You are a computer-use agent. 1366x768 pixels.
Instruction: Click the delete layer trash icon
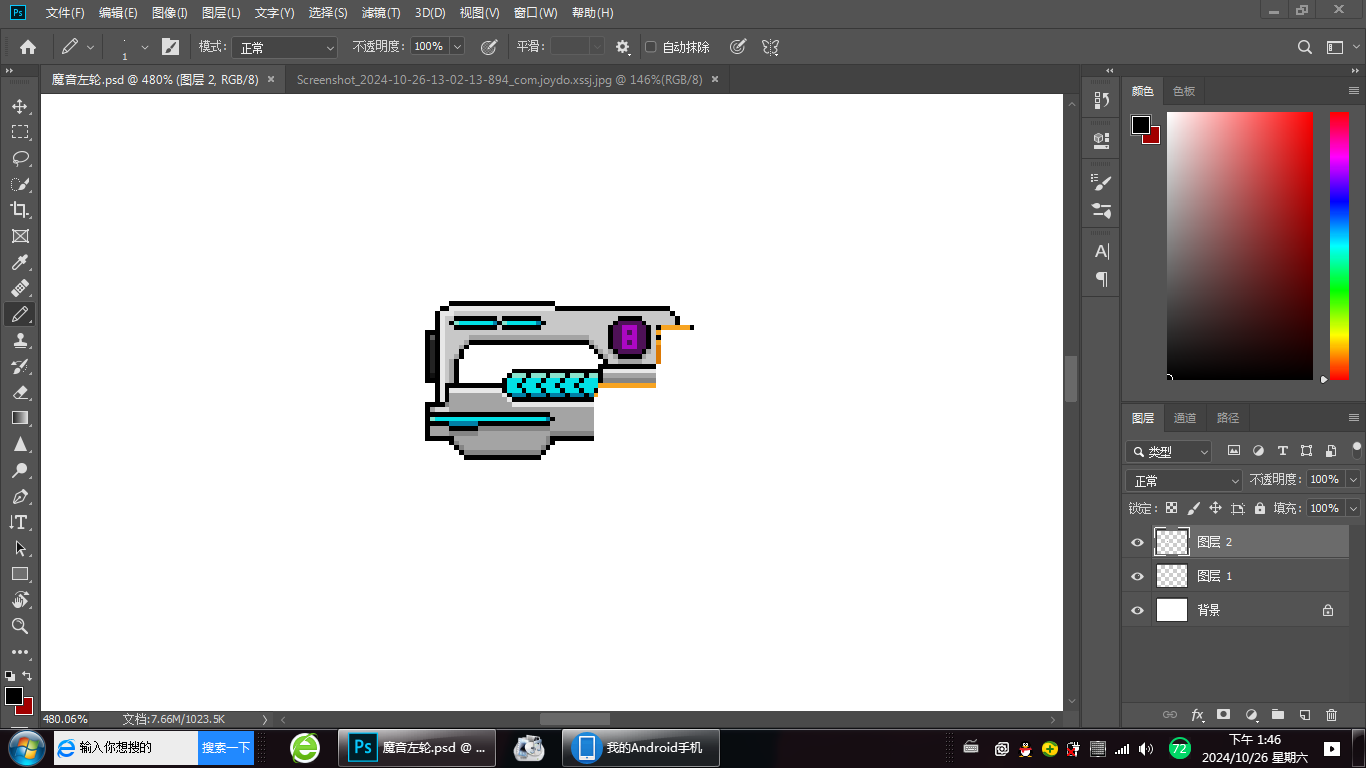(1331, 715)
